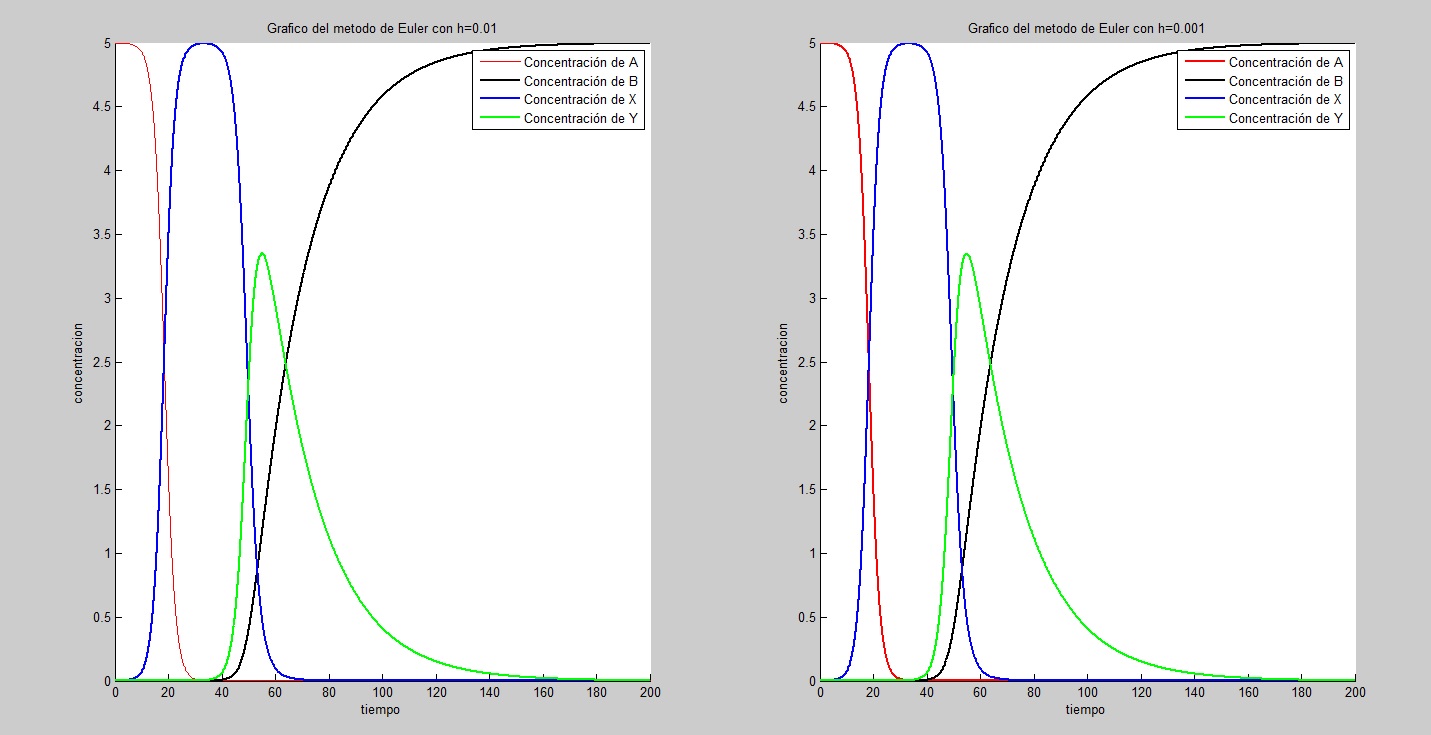Click the title 'Grafico del metodo de Euler con h=0.001'
The height and width of the screenshot is (735, 1431).
coord(1087,29)
